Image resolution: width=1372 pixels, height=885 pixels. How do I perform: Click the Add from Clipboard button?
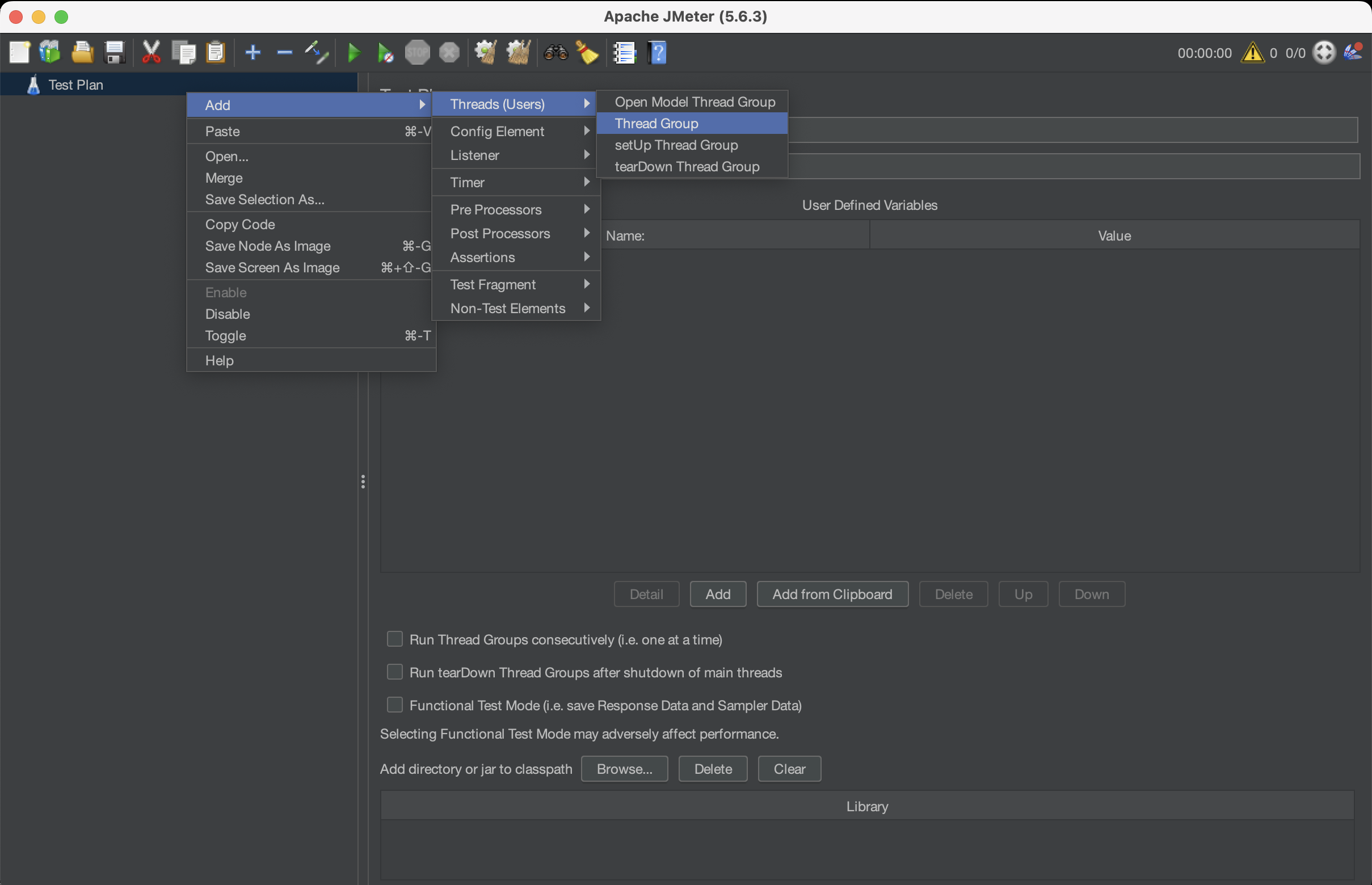point(832,594)
